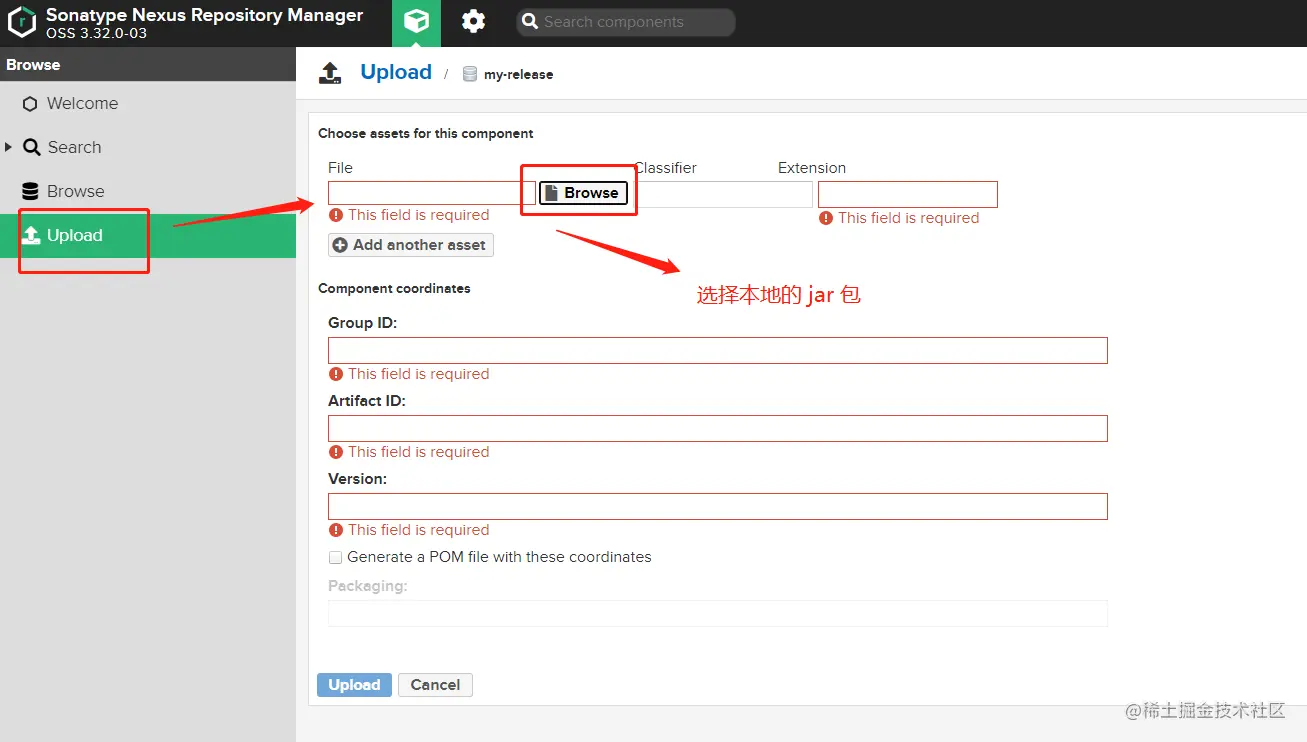Click the Classifier input field
Viewport: 1307px width, 742px height.
(725, 194)
